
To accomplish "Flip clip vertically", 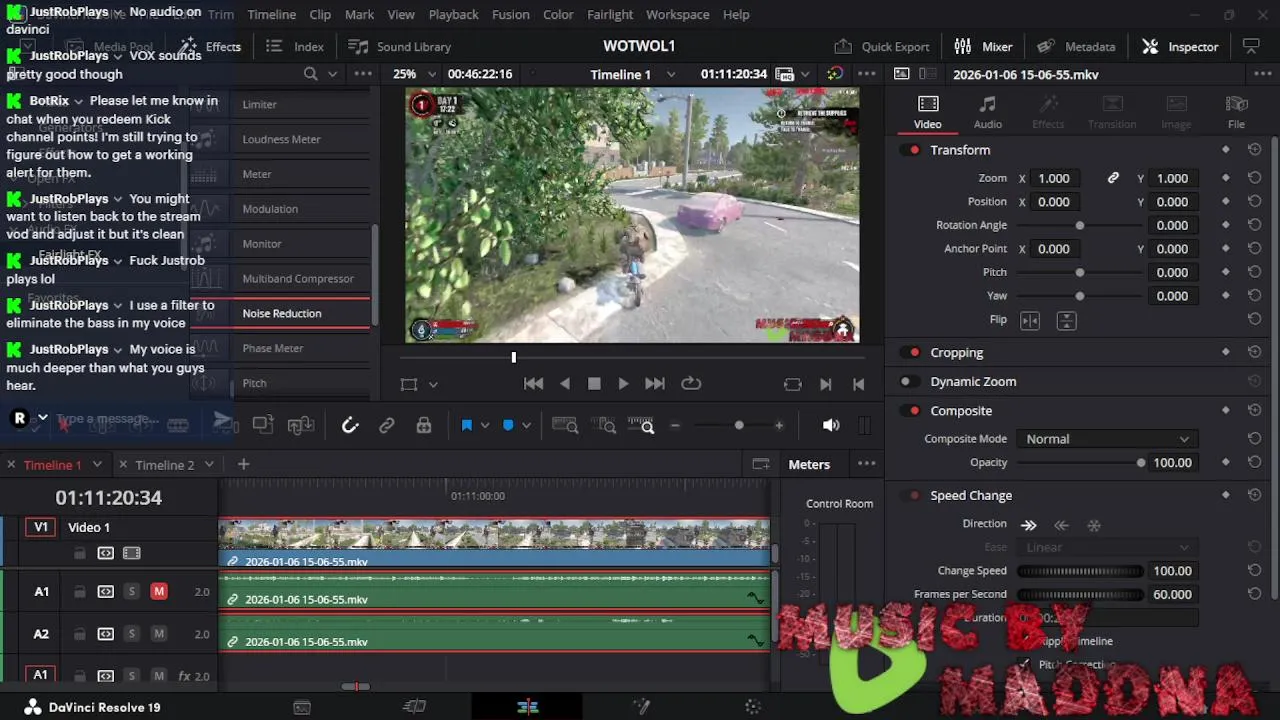I will point(1067,320).
